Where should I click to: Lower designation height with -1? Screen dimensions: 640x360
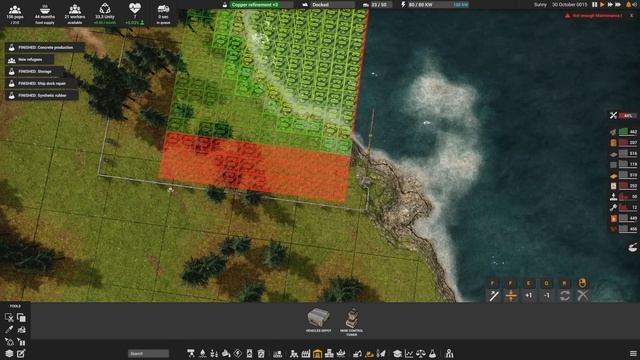tap(547, 296)
